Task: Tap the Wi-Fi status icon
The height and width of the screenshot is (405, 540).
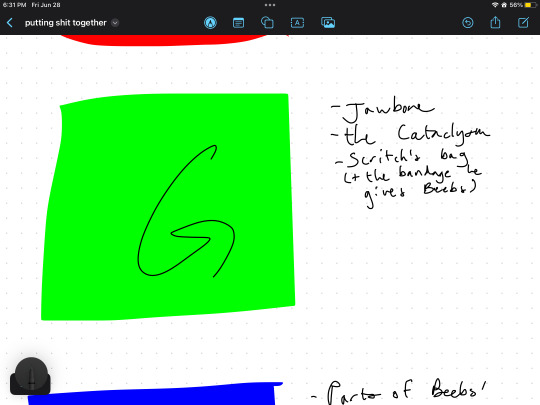Action: 495,5
